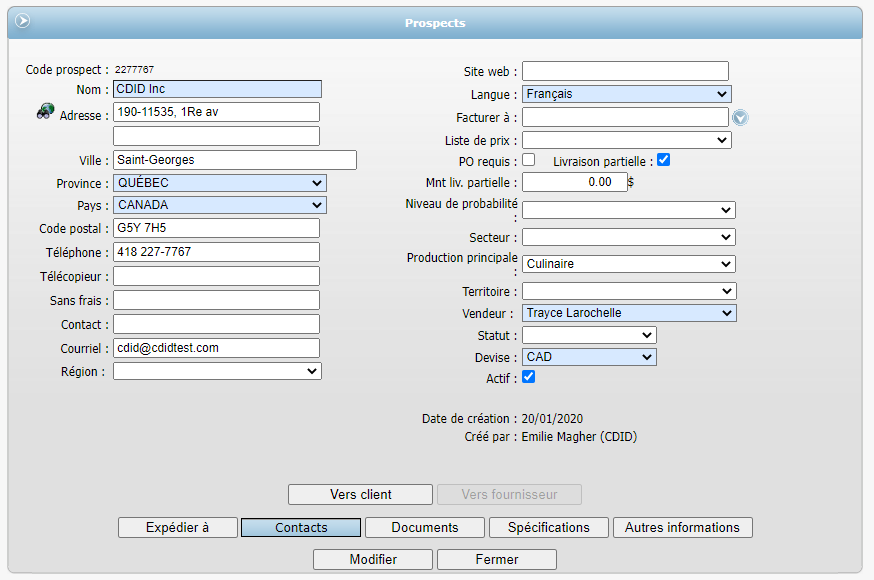Click the Vers fournisseur button
Image resolution: width=874 pixels, height=580 pixels.
(509, 495)
